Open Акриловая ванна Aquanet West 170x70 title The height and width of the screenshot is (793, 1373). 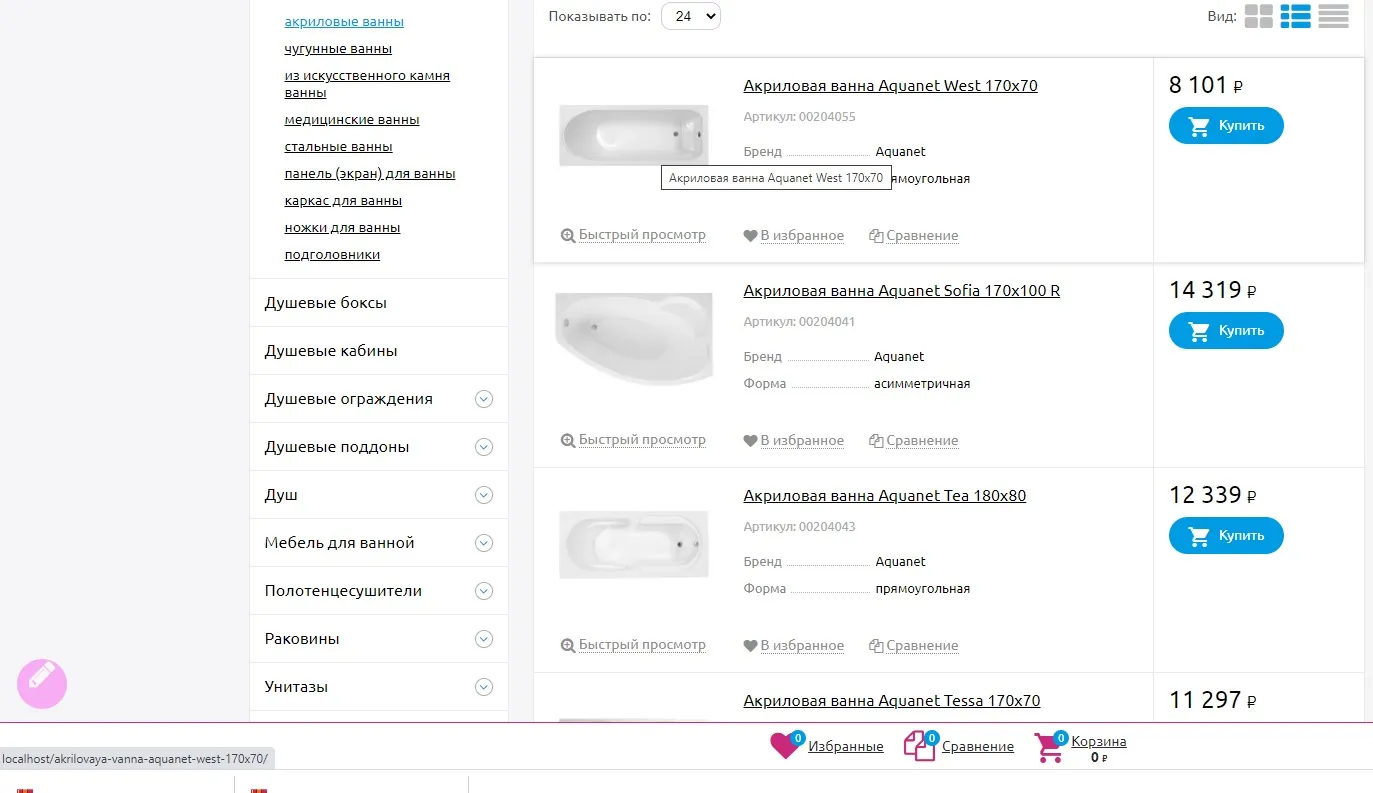(x=890, y=86)
